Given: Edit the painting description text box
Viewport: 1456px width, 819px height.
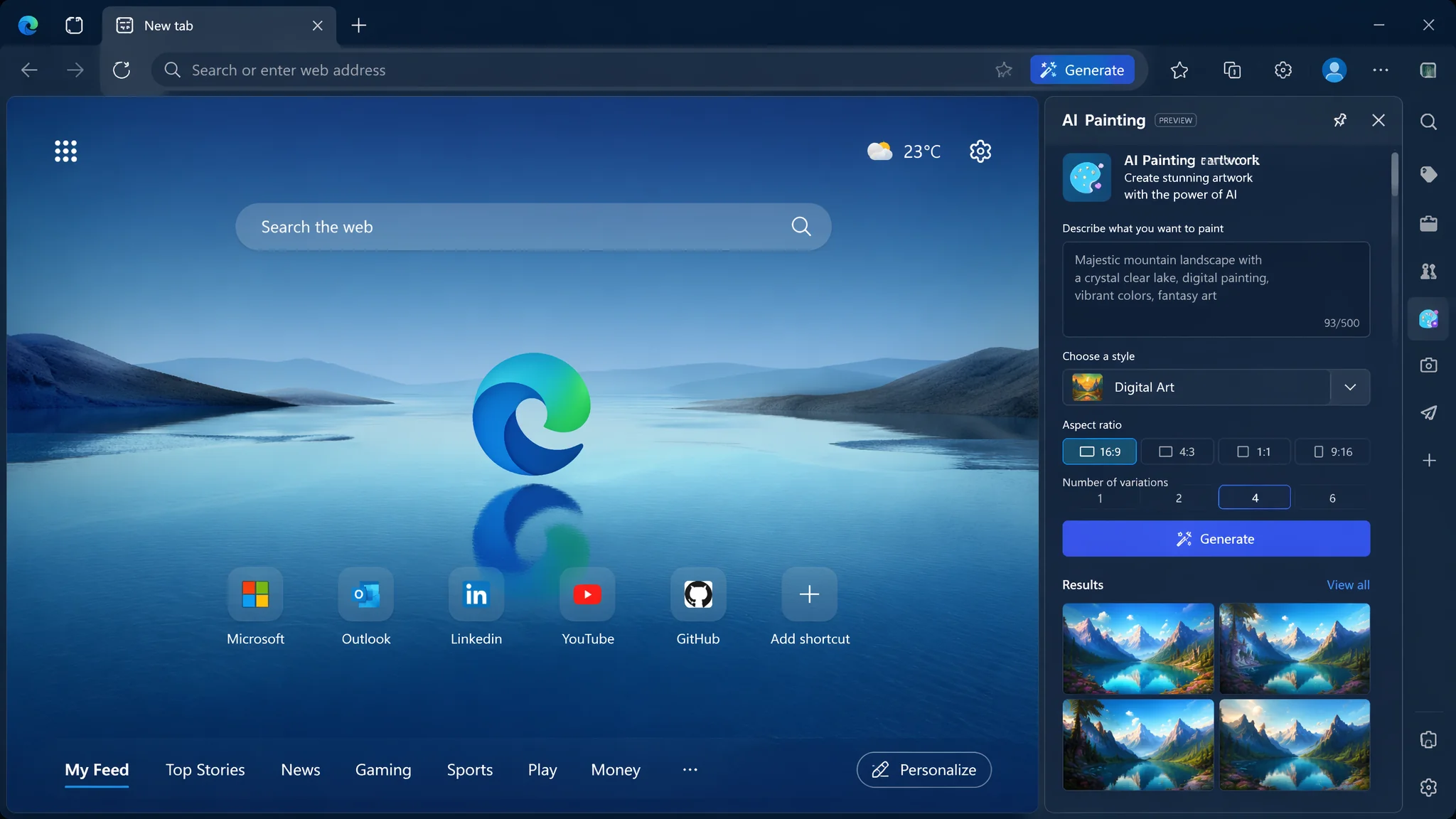Looking at the screenshot, I should point(1216,289).
